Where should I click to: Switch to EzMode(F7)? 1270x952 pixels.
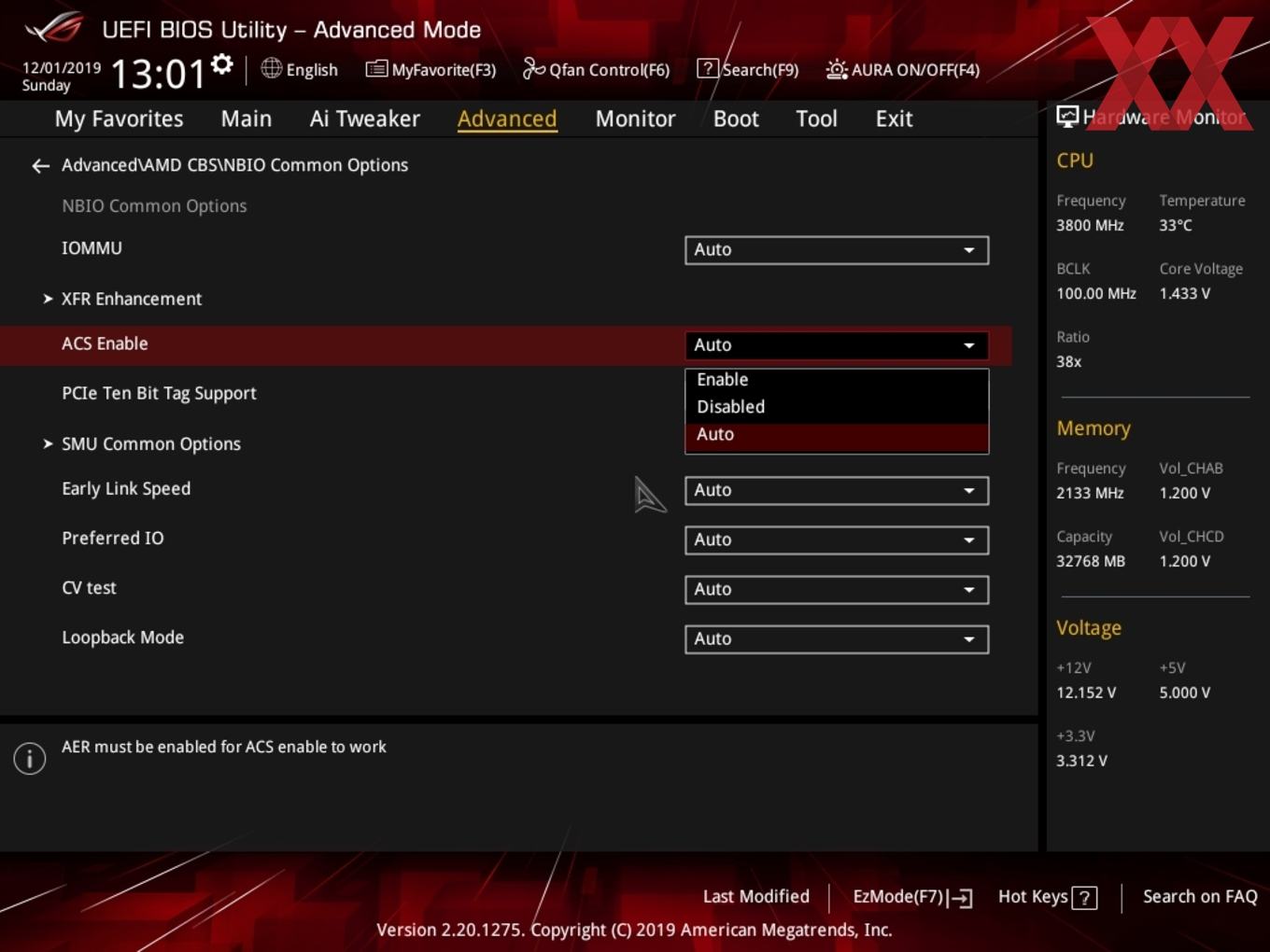(x=912, y=898)
